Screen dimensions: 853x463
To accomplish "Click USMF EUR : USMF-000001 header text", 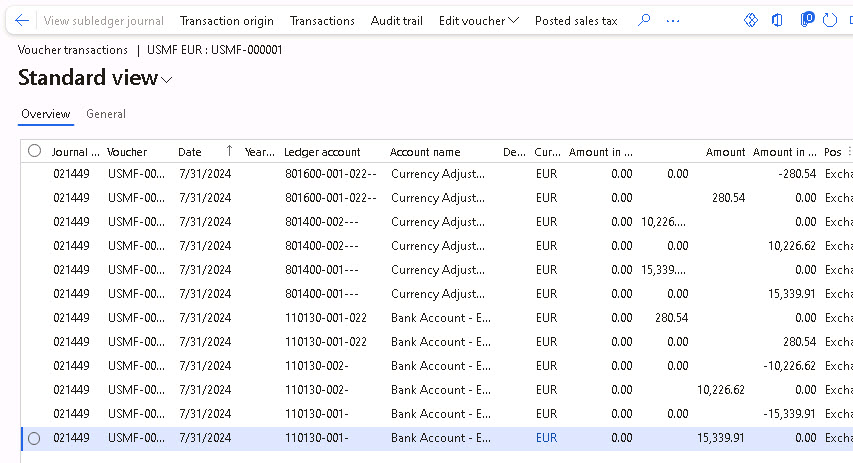I will pos(214,50).
